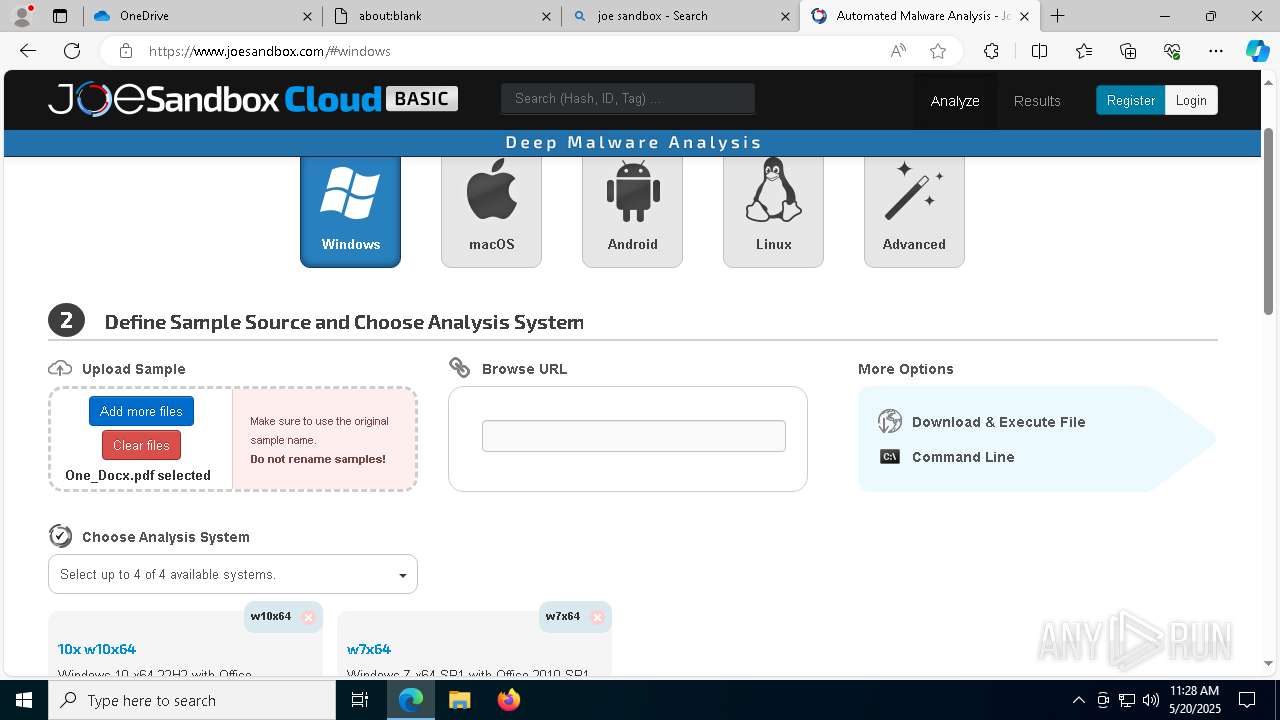This screenshot has height=720, width=1280.
Task: Open Download & Execute File option
Action: tap(998, 422)
